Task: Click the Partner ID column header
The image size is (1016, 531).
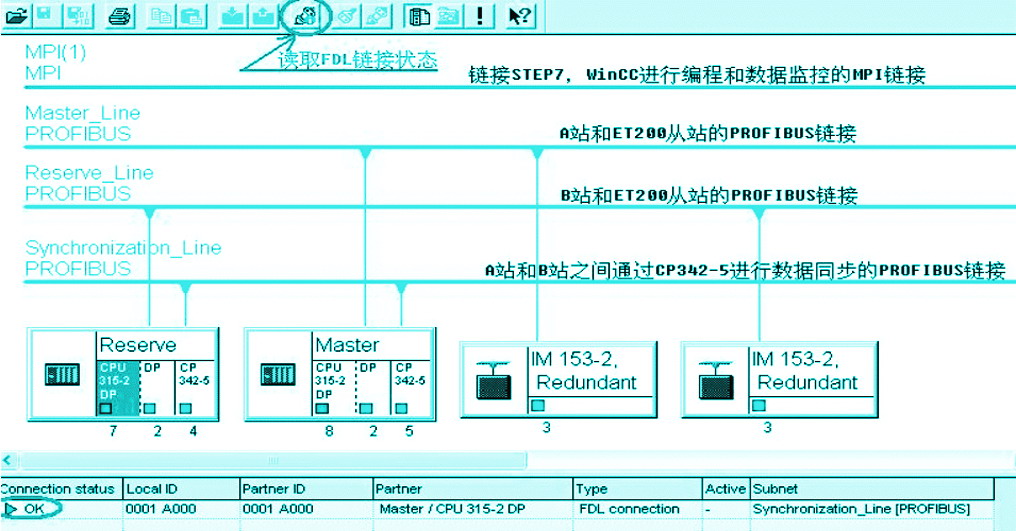Action: point(306,489)
